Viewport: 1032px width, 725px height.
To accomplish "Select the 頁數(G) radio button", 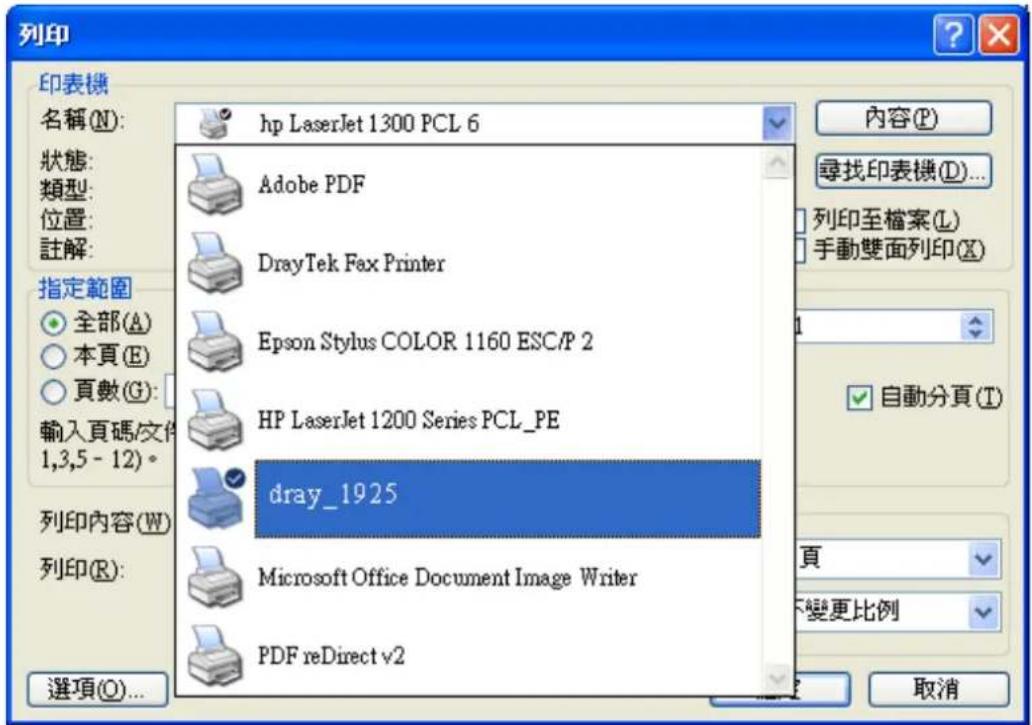I will pos(54,392).
